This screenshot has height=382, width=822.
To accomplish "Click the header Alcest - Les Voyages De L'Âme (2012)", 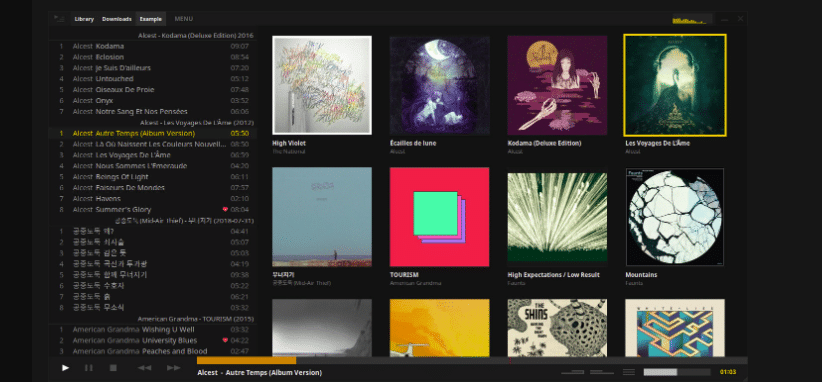I will (197, 123).
